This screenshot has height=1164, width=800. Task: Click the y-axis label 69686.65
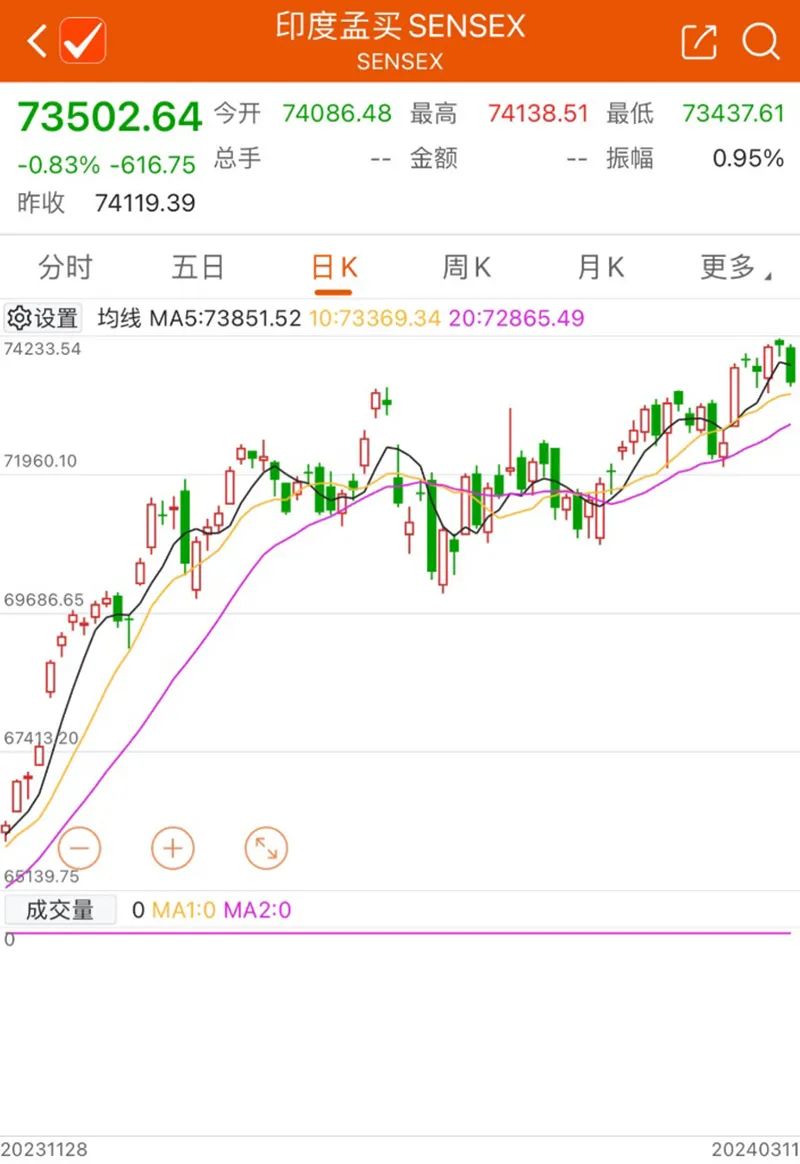pos(44,600)
